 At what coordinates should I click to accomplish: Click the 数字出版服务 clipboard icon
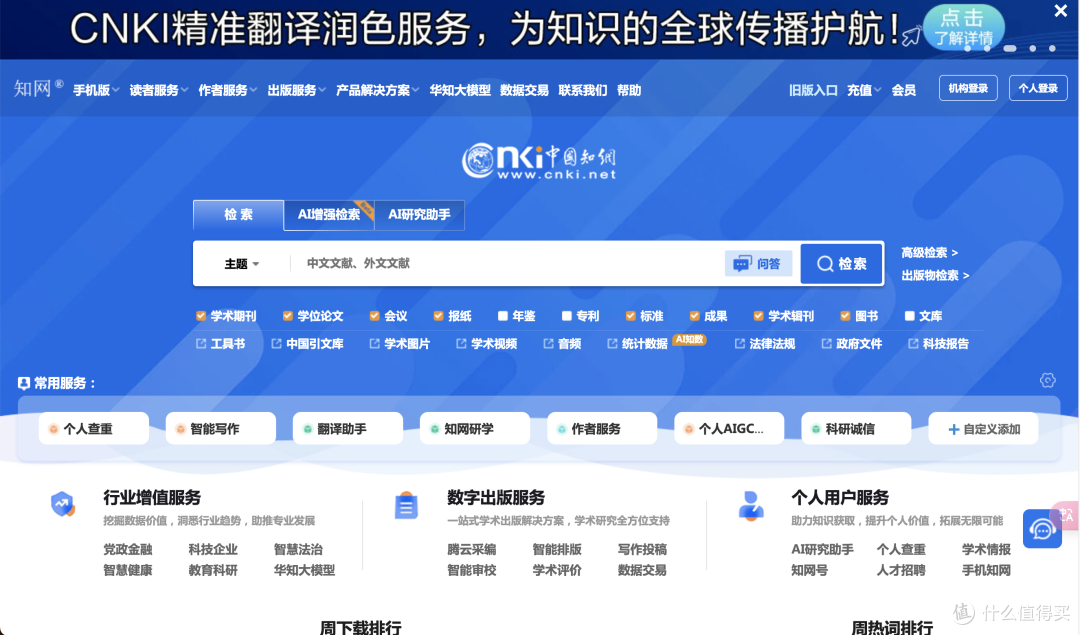(406, 506)
